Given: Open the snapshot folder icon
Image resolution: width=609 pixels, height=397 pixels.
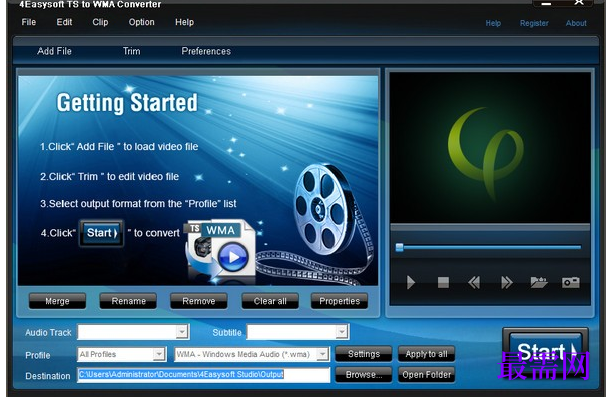Looking at the screenshot, I should click(539, 282).
